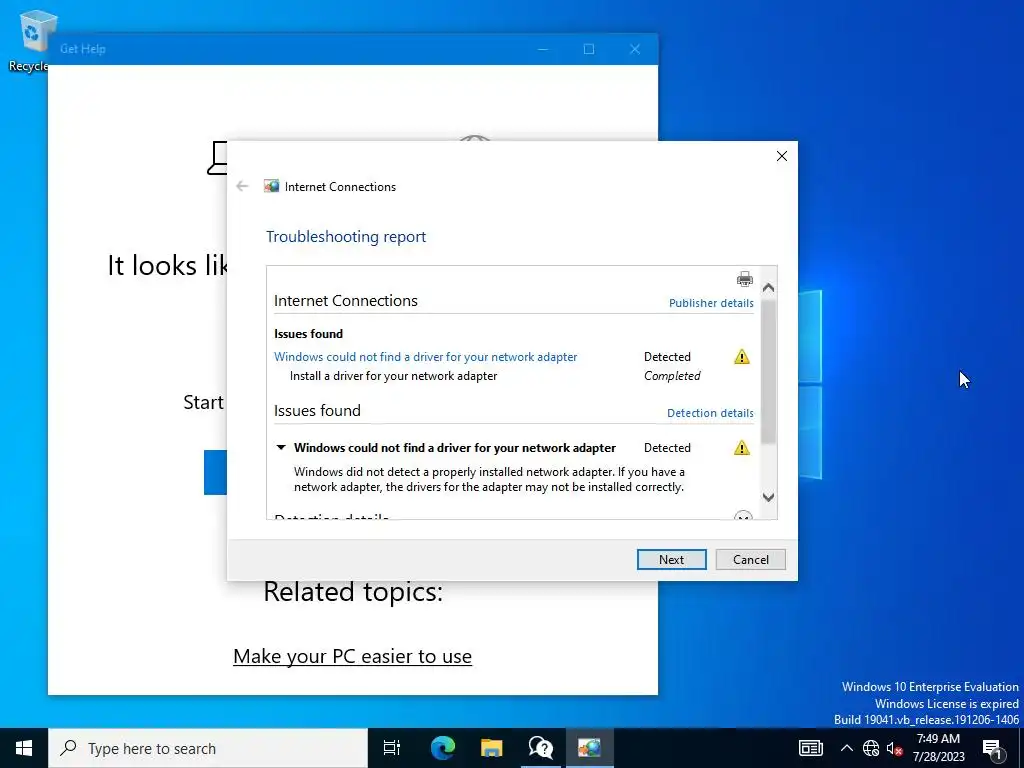1024x768 pixels.
Task: Click the report vertical scrollbar thumb
Action: point(769,371)
